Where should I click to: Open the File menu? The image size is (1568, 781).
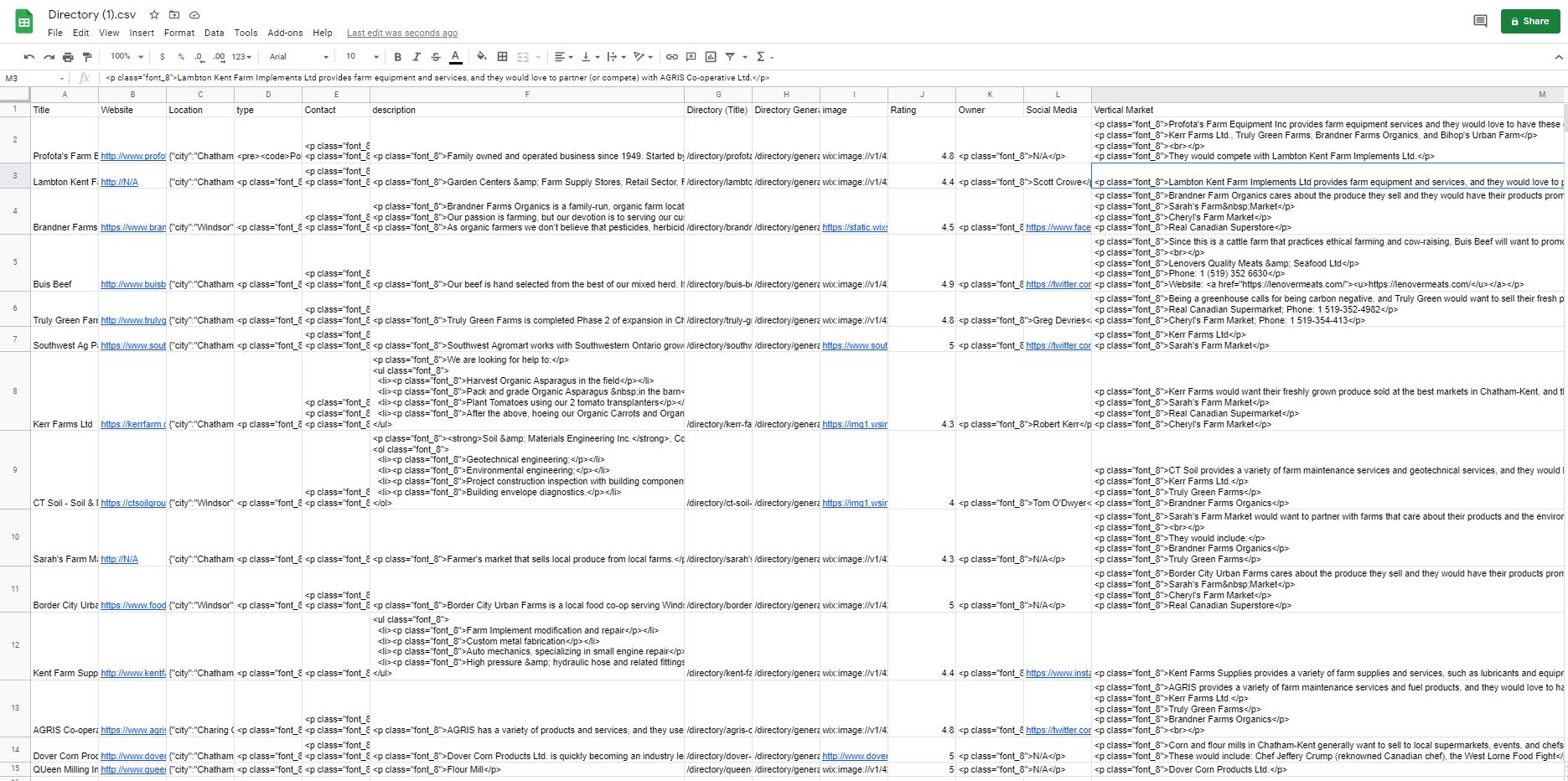click(55, 33)
